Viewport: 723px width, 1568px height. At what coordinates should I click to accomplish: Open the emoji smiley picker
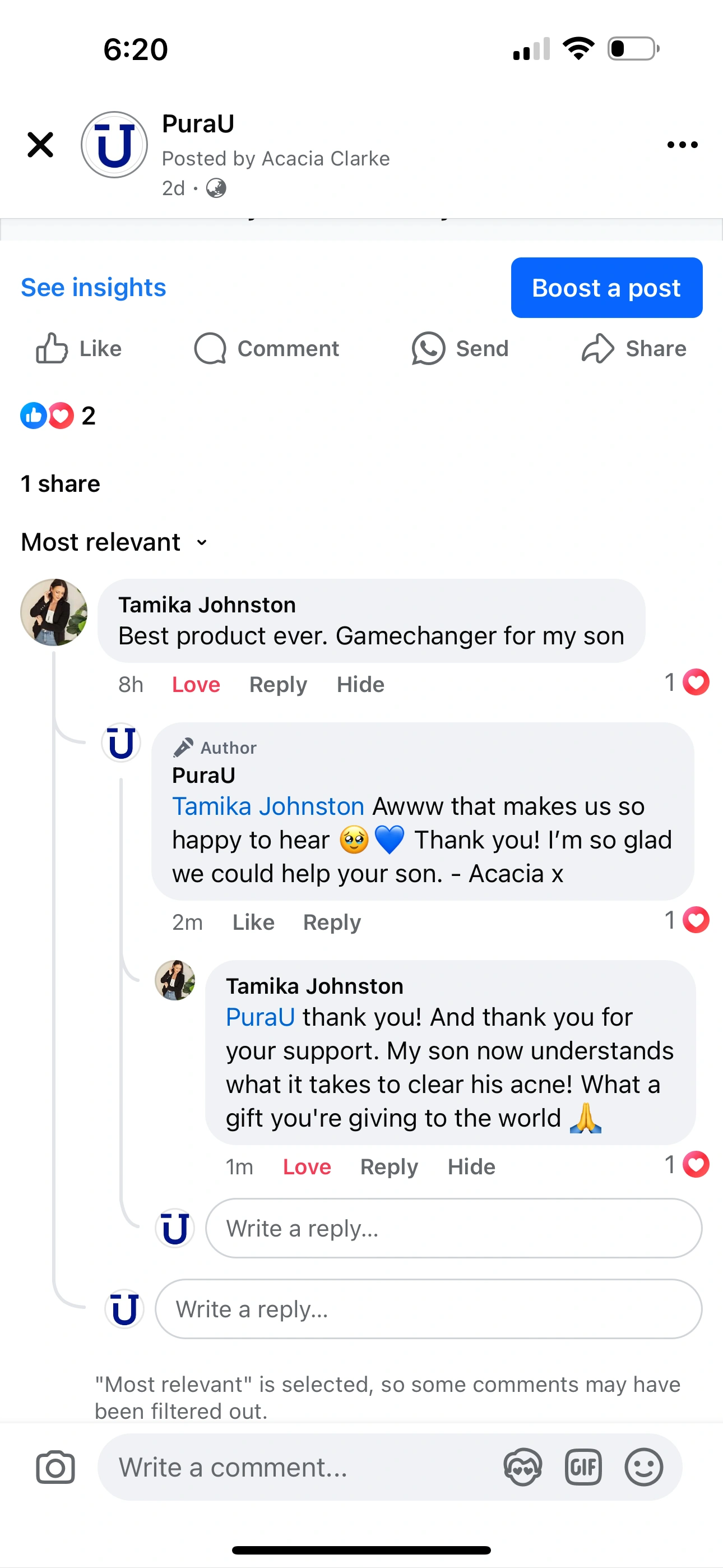pyautogui.click(x=643, y=1468)
